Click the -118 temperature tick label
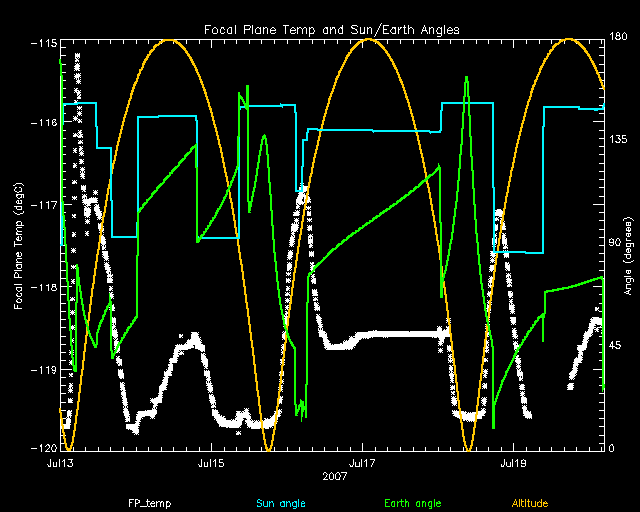The image size is (640, 512). point(43,287)
